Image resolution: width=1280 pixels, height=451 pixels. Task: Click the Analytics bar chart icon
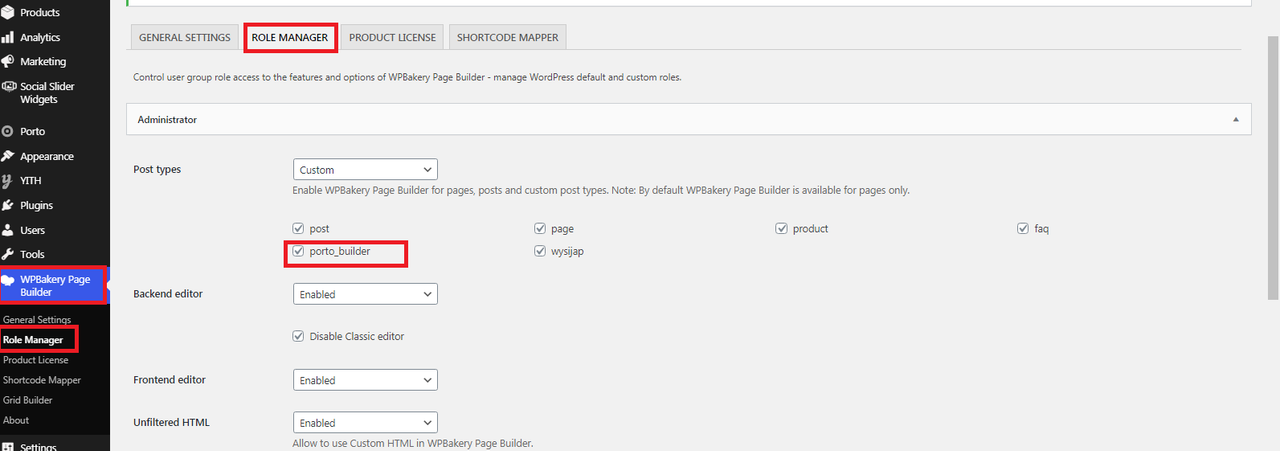pos(8,37)
